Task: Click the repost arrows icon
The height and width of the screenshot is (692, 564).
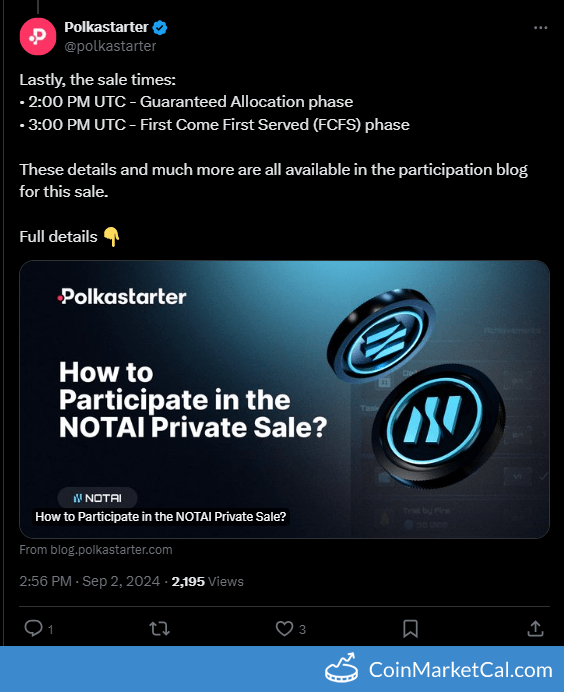Action: pos(159,628)
